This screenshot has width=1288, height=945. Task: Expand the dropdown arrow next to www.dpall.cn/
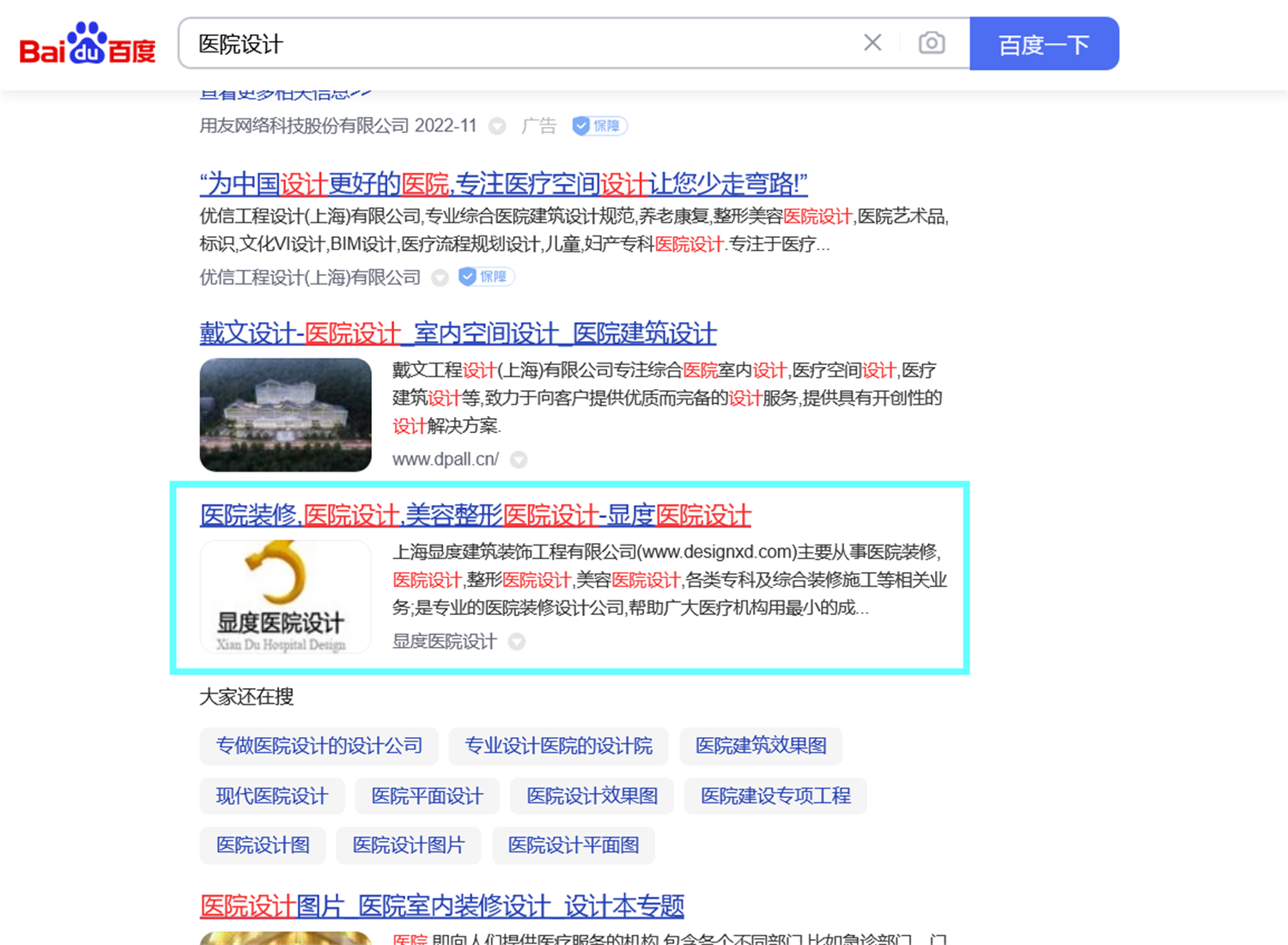[x=519, y=460]
